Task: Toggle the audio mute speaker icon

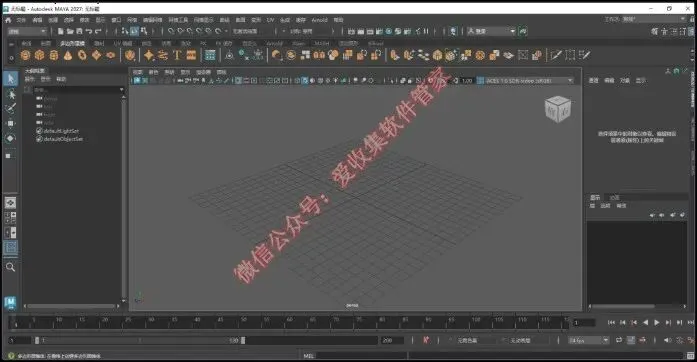Action: [667, 340]
